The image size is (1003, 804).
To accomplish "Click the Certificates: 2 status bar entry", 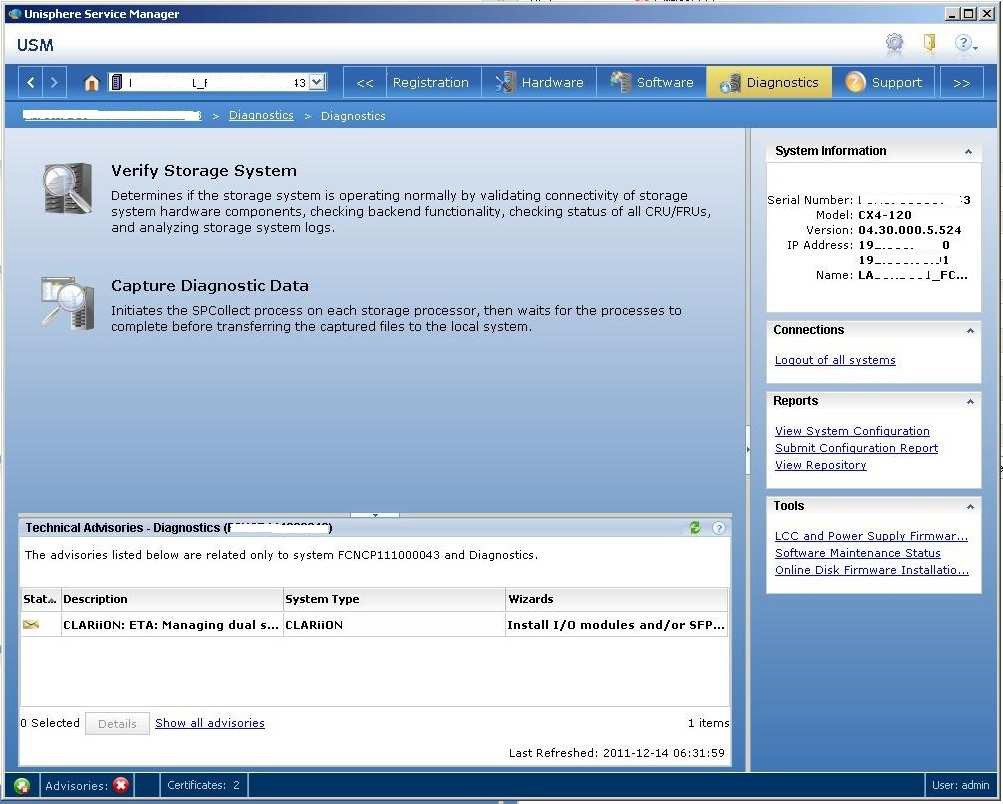I will (x=203, y=785).
